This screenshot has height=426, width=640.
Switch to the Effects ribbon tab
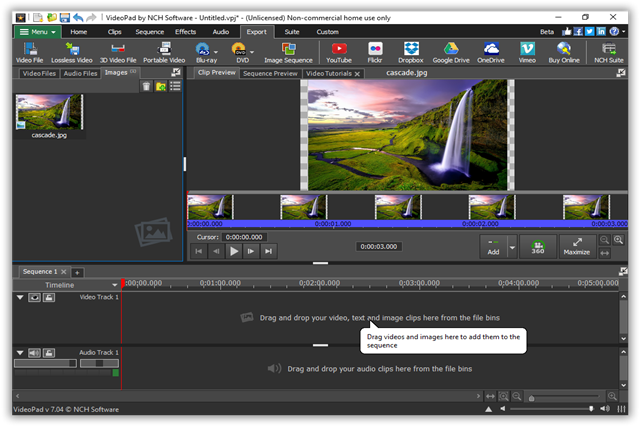[185, 32]
